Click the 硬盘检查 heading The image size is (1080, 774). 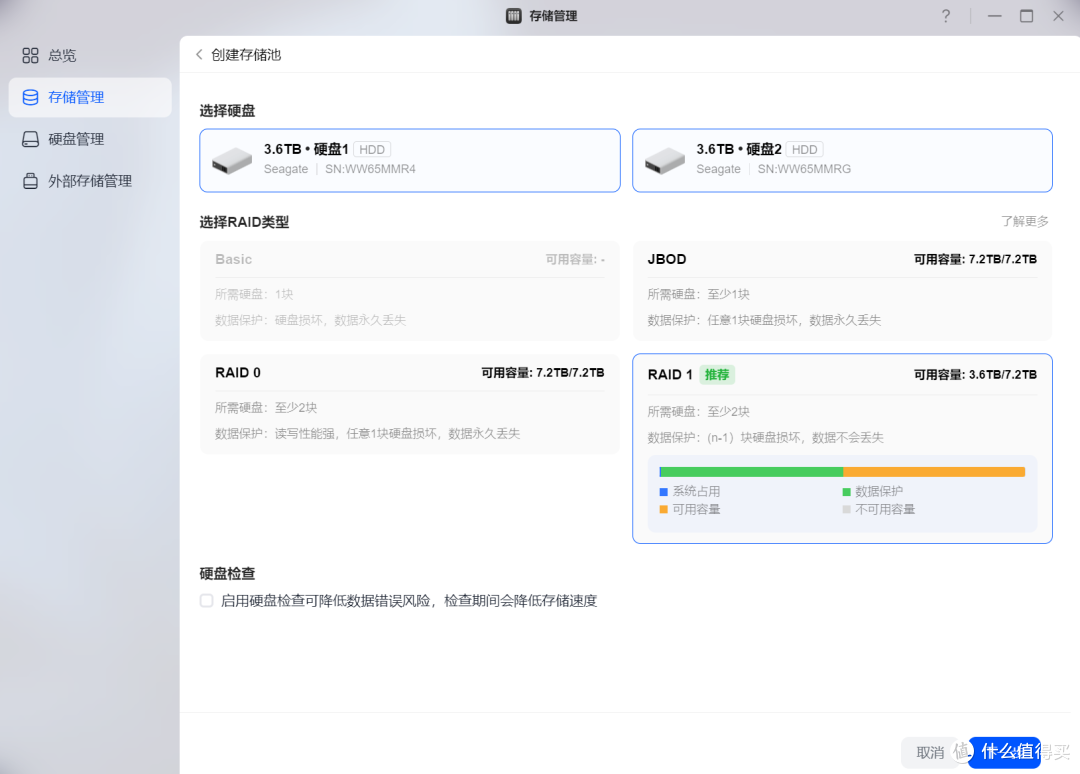point(227,574)
